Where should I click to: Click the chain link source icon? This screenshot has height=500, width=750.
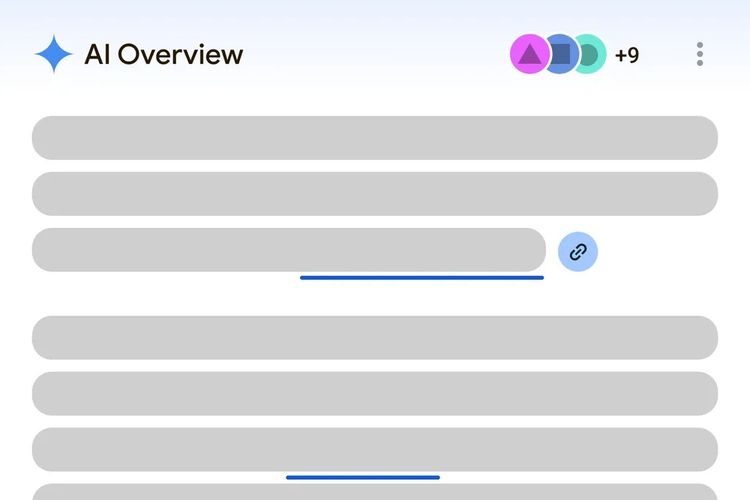coord(578,252)
